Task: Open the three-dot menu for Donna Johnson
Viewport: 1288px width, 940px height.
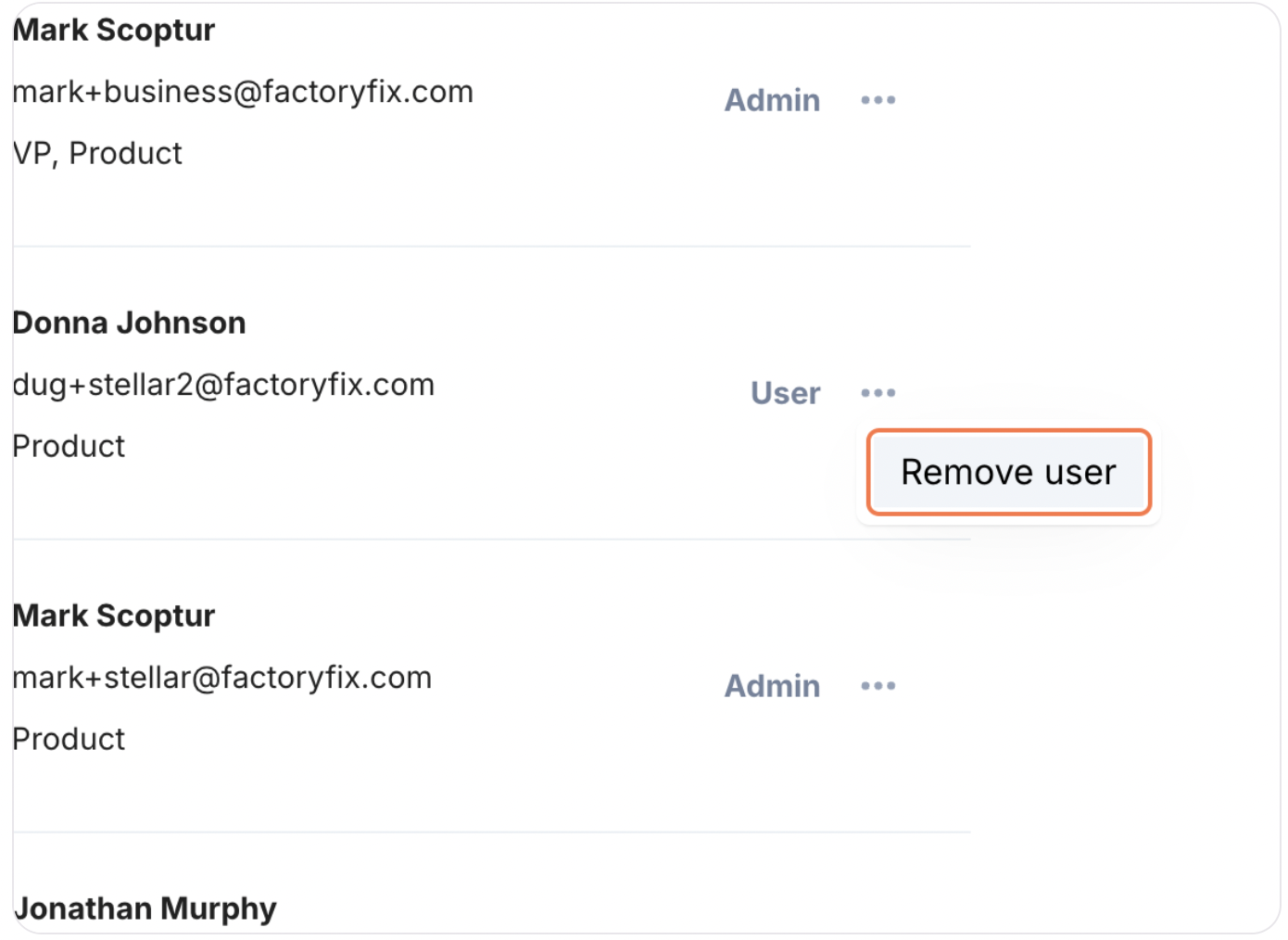Action: click(x=878, y=393)
